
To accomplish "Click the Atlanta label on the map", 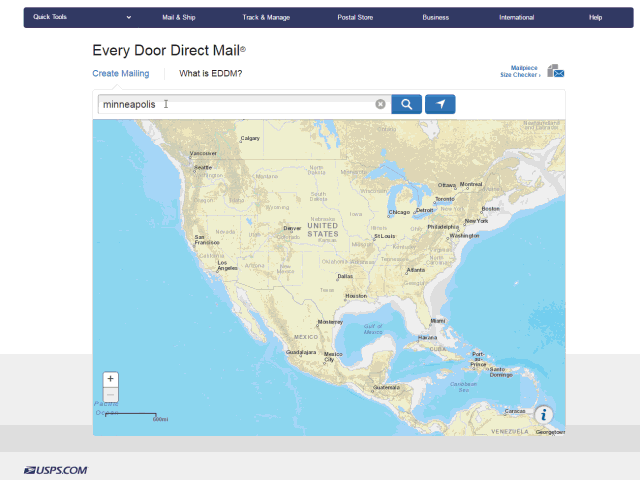I will pos(416,270).
